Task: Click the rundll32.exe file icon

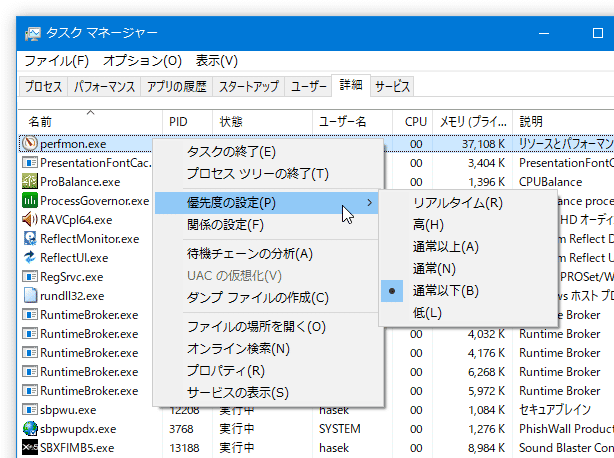Action: pyautogui.click(x=30, y=296)
